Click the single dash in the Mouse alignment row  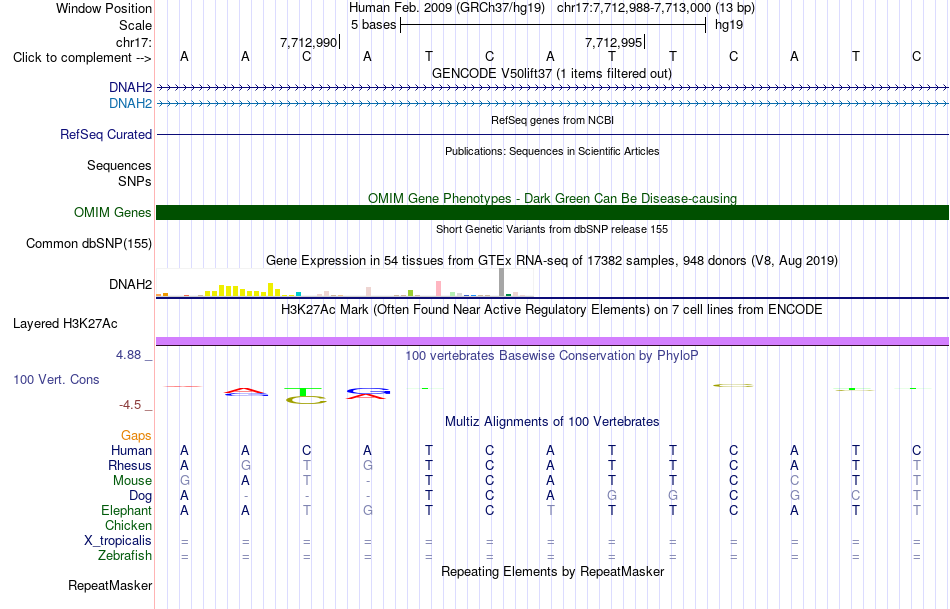(368, 481)
